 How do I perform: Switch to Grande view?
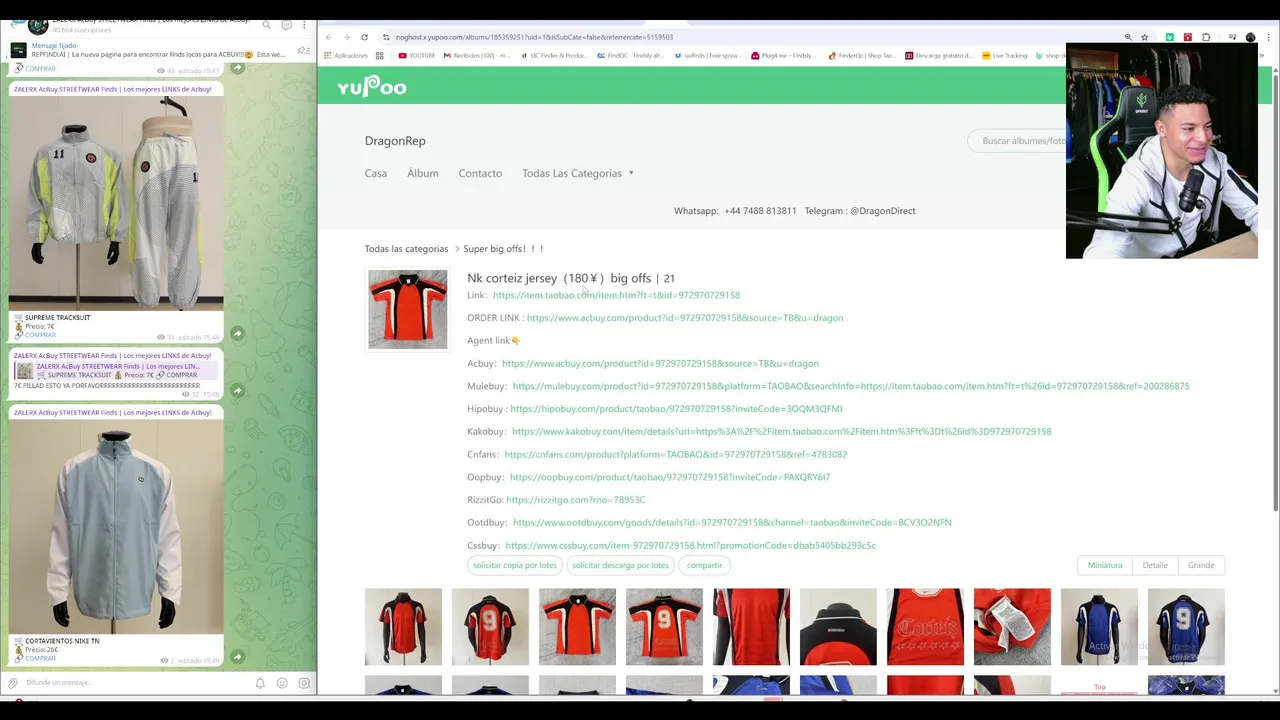[1201, 565]
